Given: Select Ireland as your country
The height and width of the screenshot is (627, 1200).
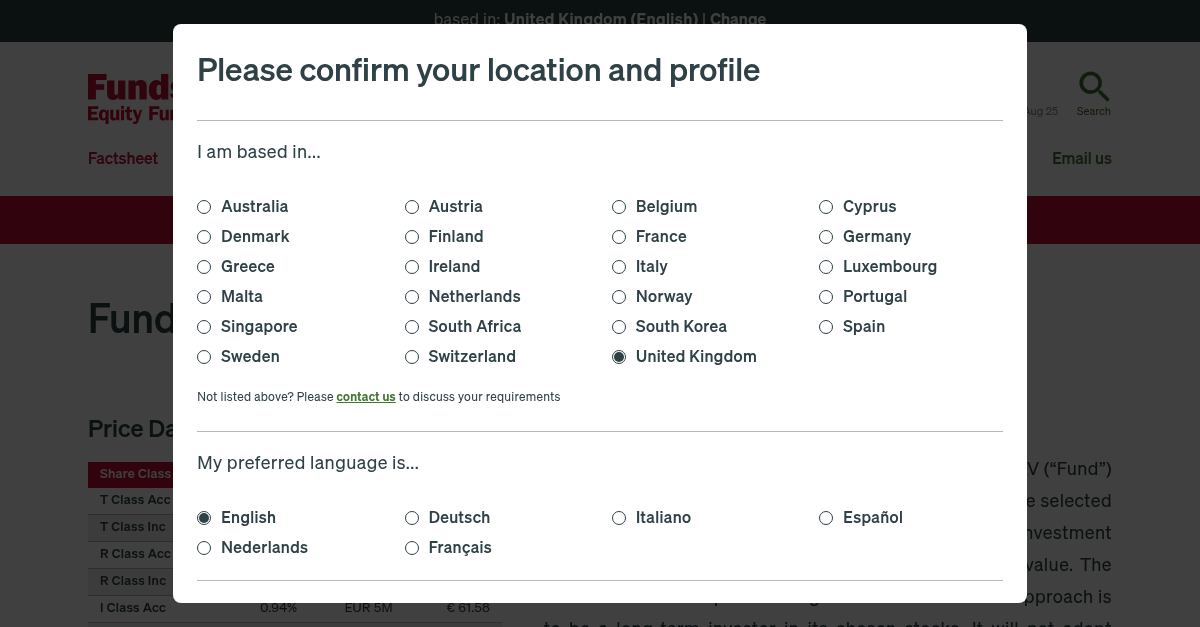Looking at the screenshot, I should click(412, 267).
